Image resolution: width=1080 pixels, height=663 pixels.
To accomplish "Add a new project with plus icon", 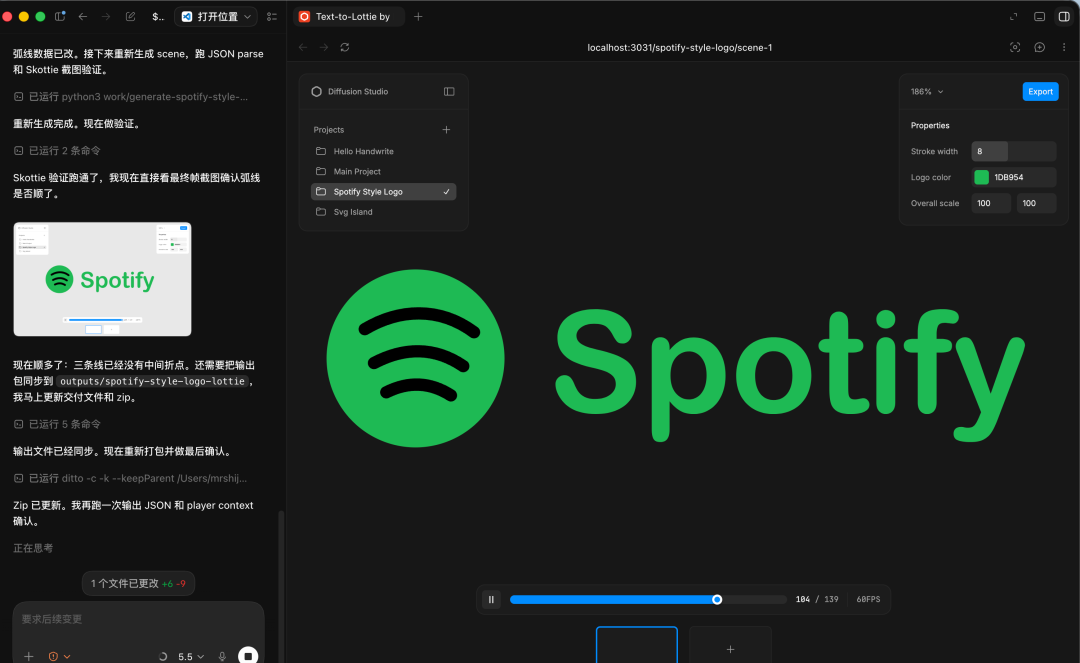I will [x=446, y=129].
